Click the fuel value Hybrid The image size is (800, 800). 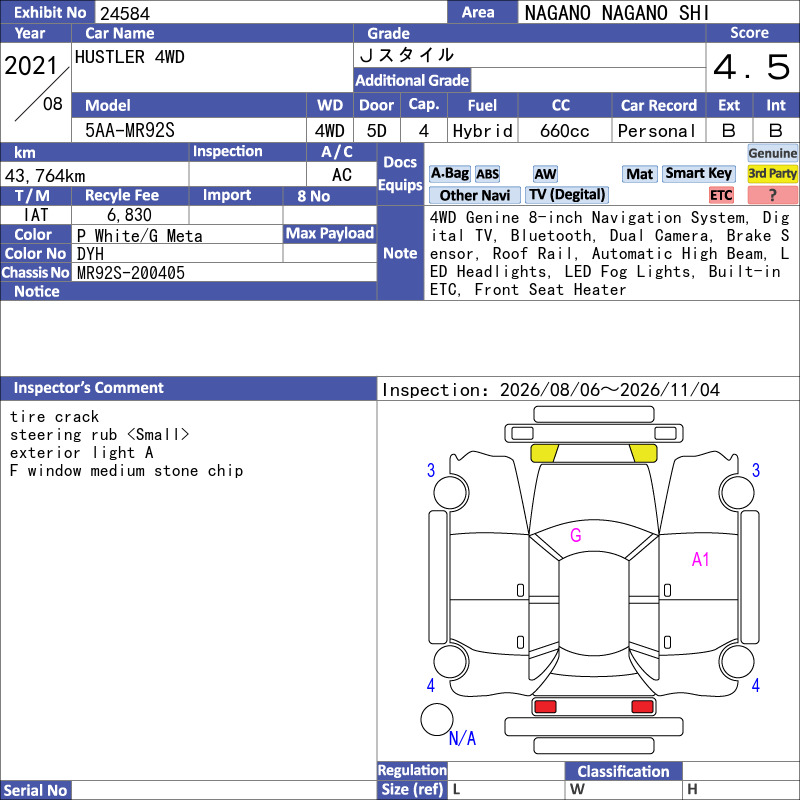point(483,131)
